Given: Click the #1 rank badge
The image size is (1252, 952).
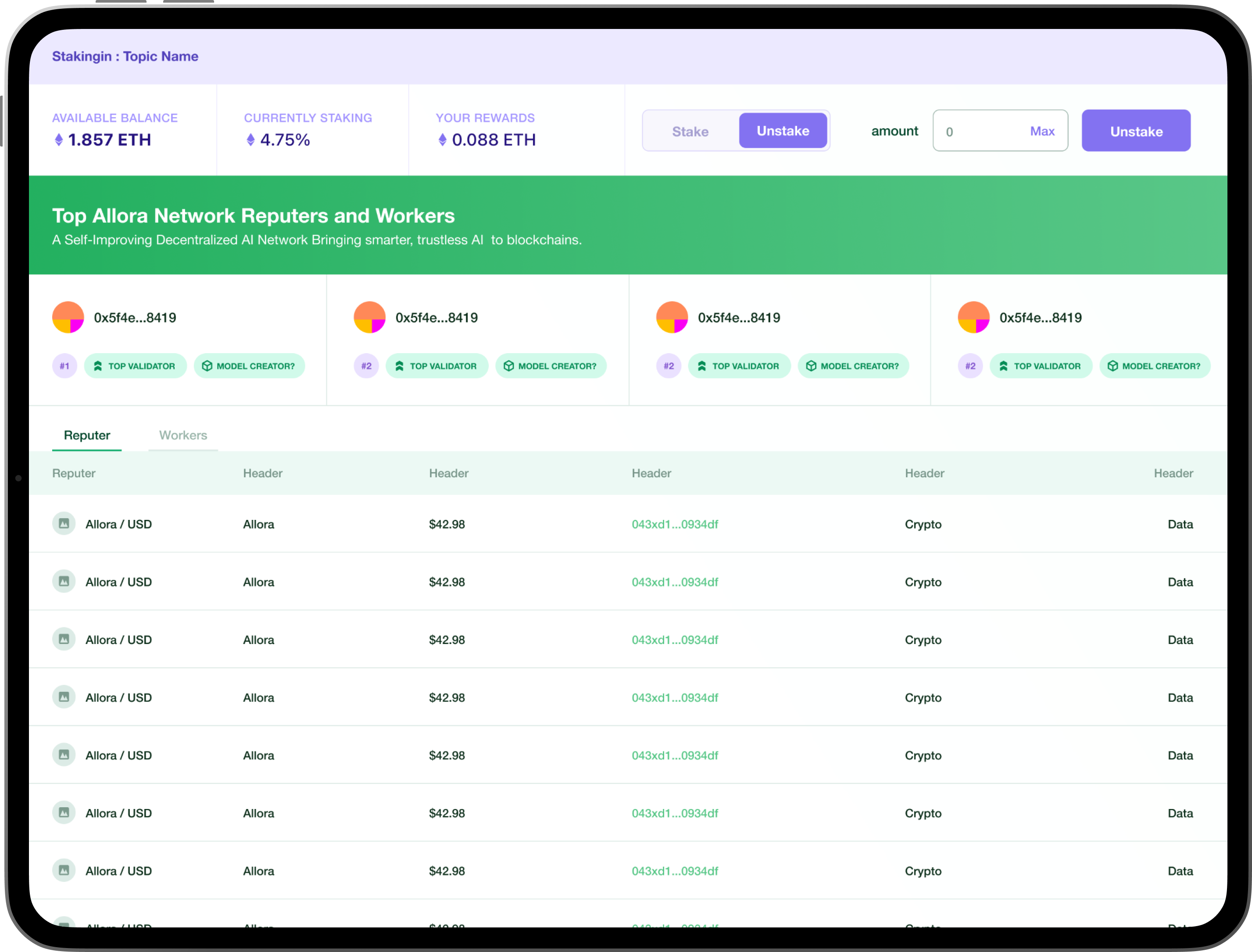Looking at the screenshot, I should point(64,366).
